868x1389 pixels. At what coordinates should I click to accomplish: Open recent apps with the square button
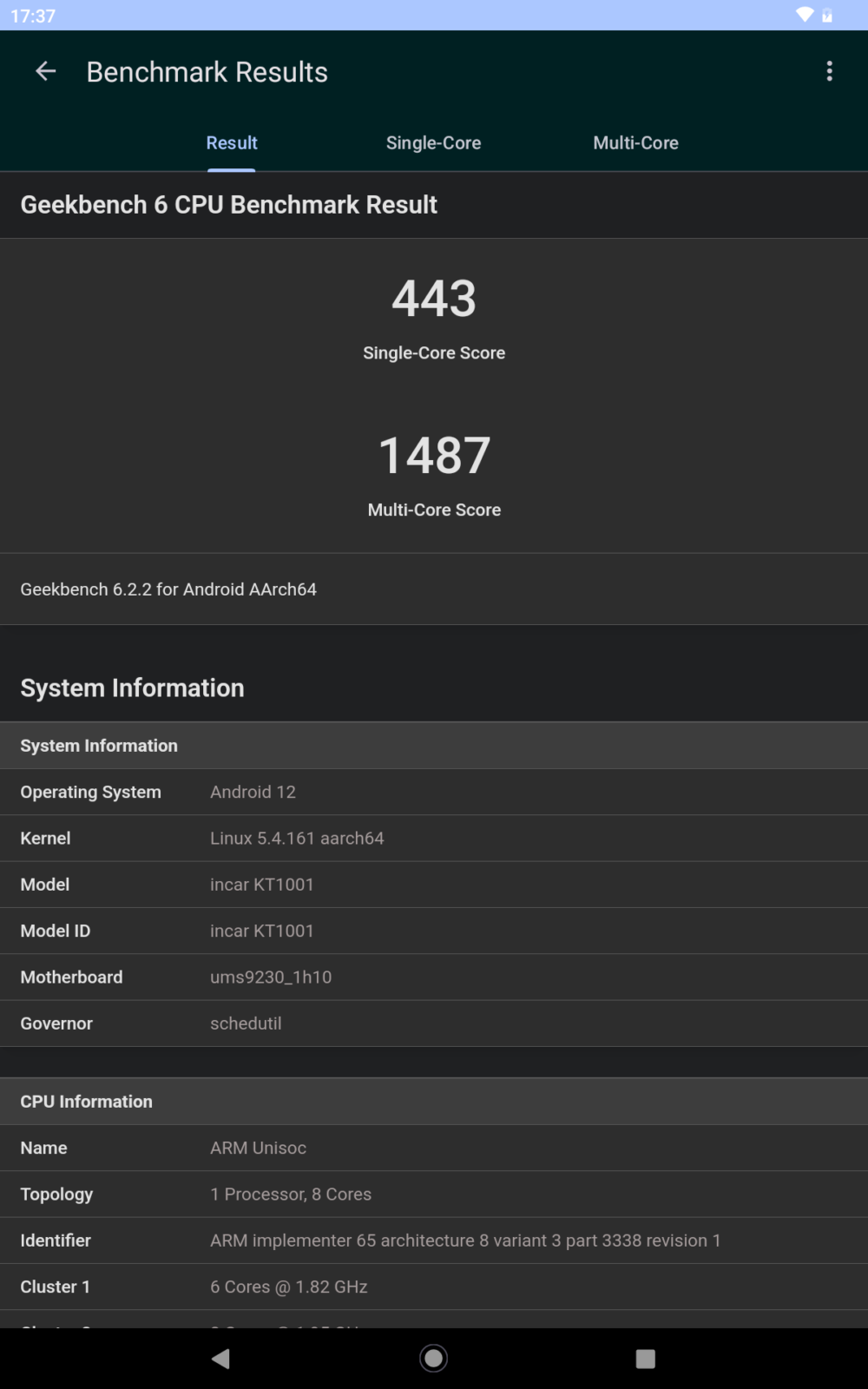coord(645,1359)
